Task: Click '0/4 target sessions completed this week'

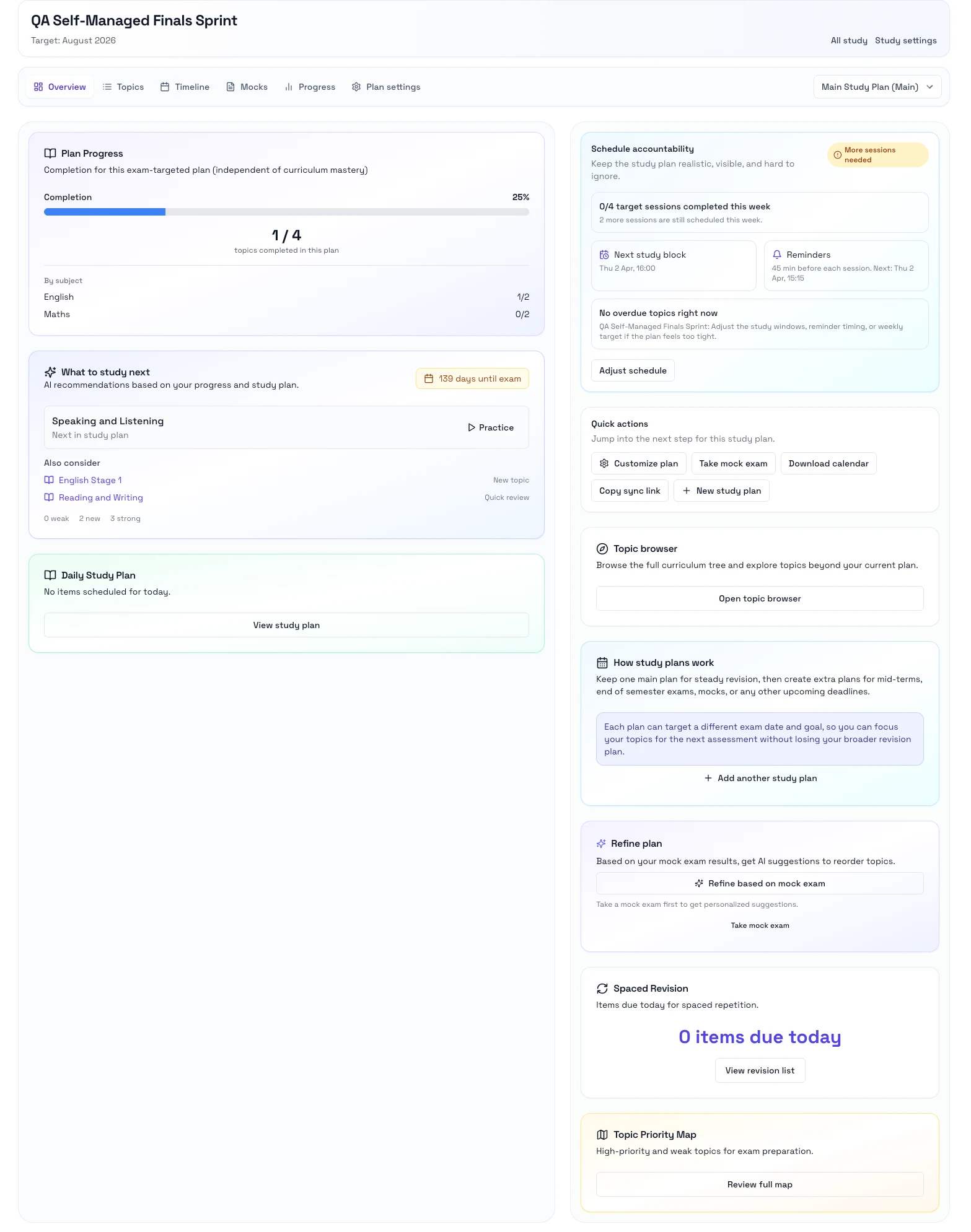Action: click(685, 206)
